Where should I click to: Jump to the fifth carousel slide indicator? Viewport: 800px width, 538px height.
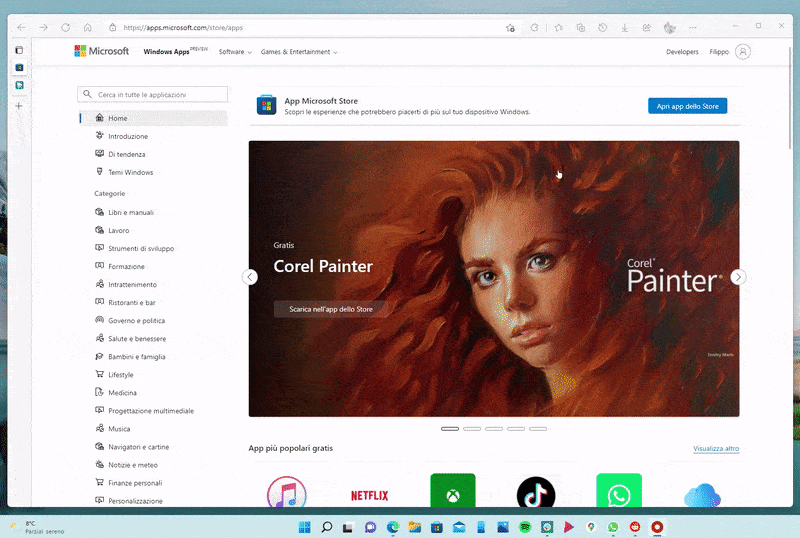(538, 429)
